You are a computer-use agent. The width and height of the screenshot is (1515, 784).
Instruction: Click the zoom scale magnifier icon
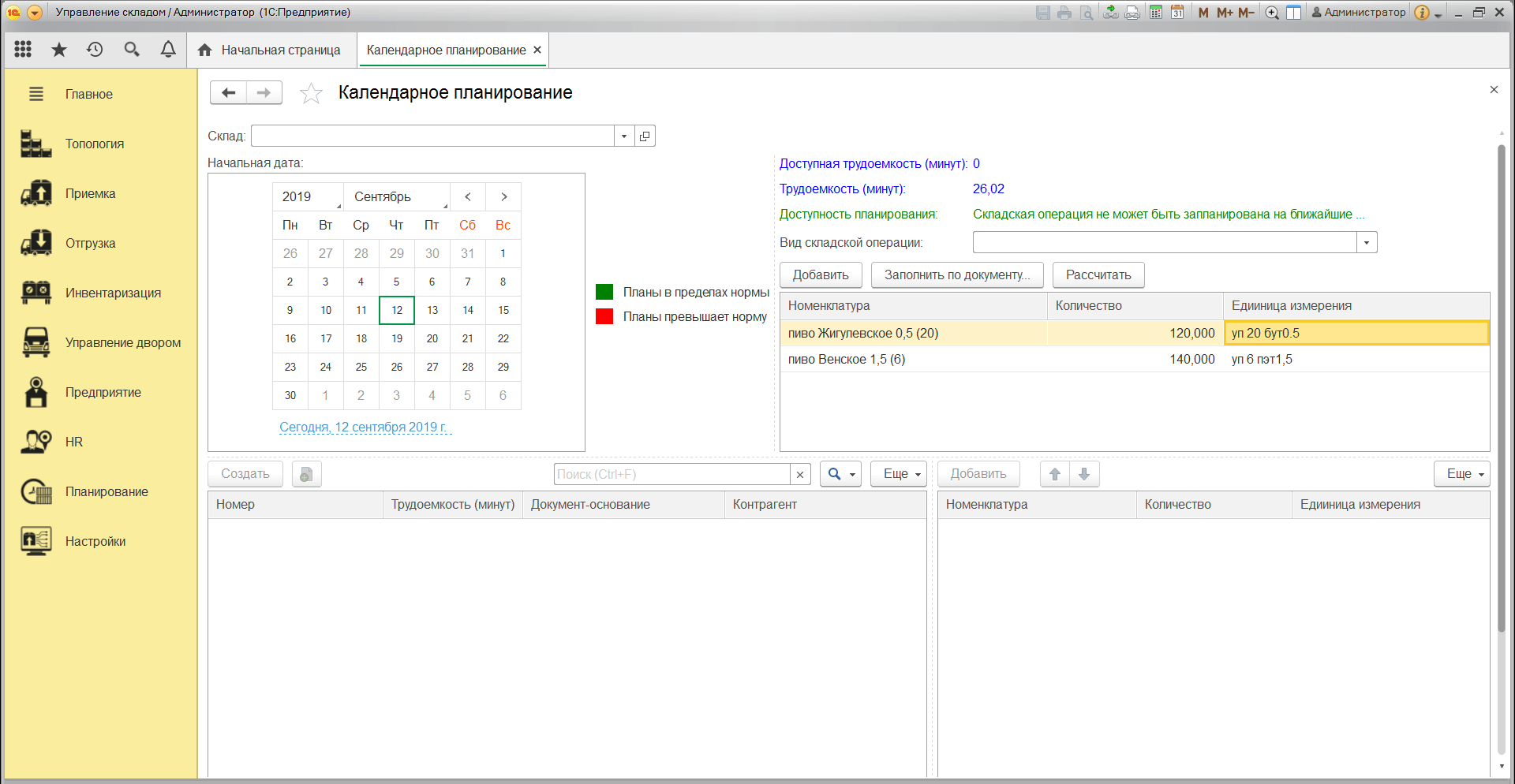click(1272, 13)
